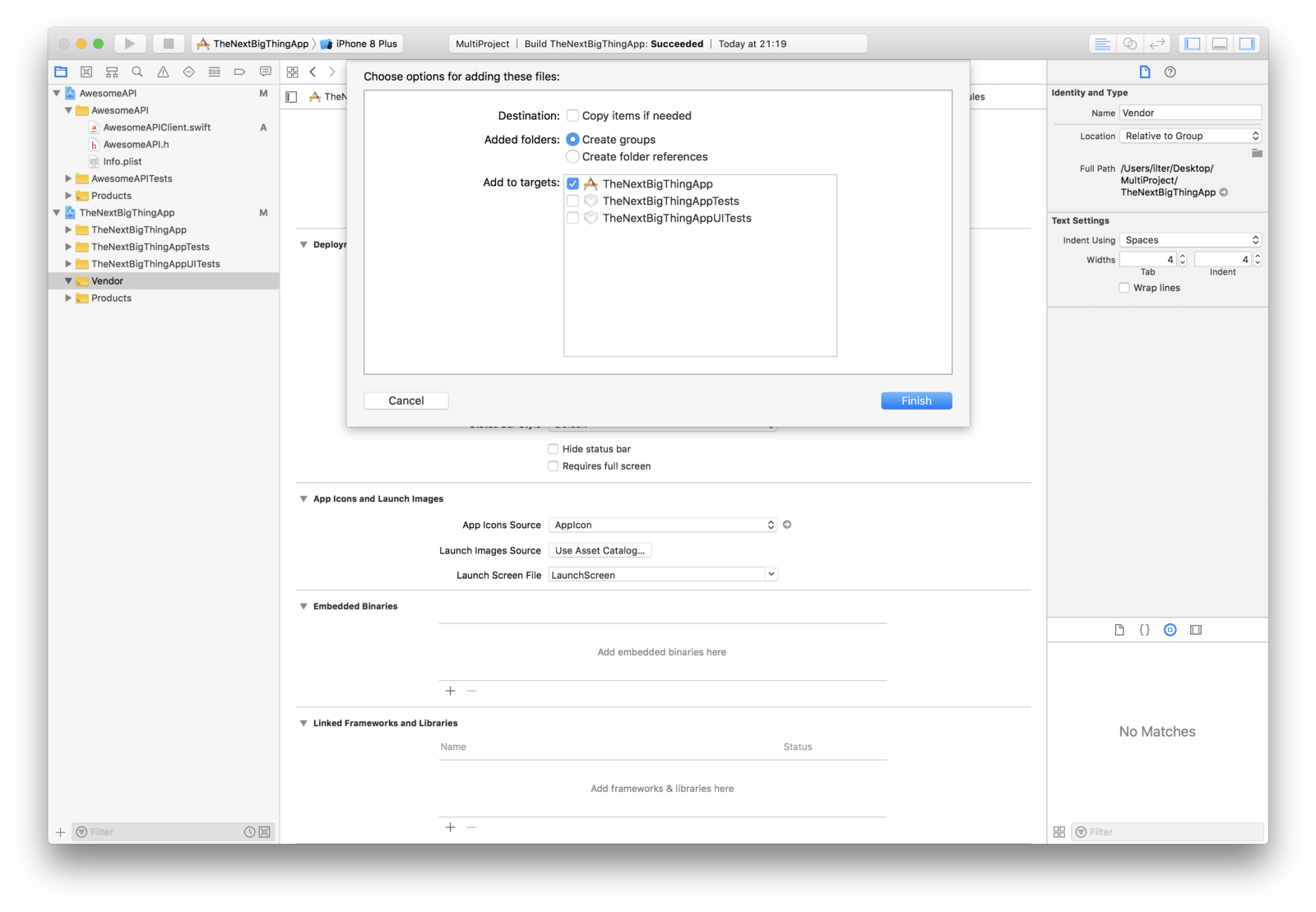Select the TheNextBigThingApp scheme
This screenshot has width=1316, height=912.
pyautogui.click(x=253, y=44)
